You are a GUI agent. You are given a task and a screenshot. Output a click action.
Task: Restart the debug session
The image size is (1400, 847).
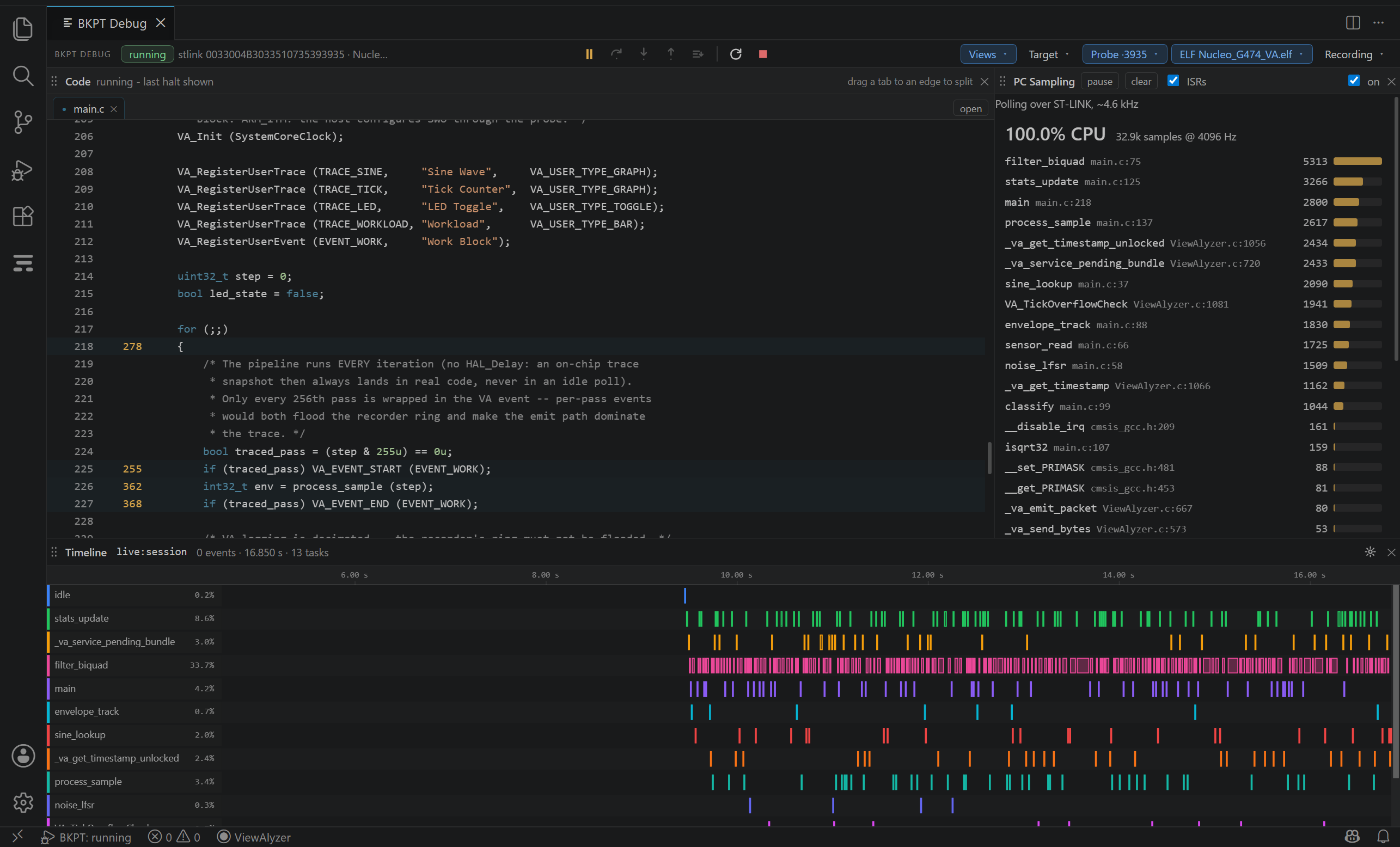click(x=736, y=54)
